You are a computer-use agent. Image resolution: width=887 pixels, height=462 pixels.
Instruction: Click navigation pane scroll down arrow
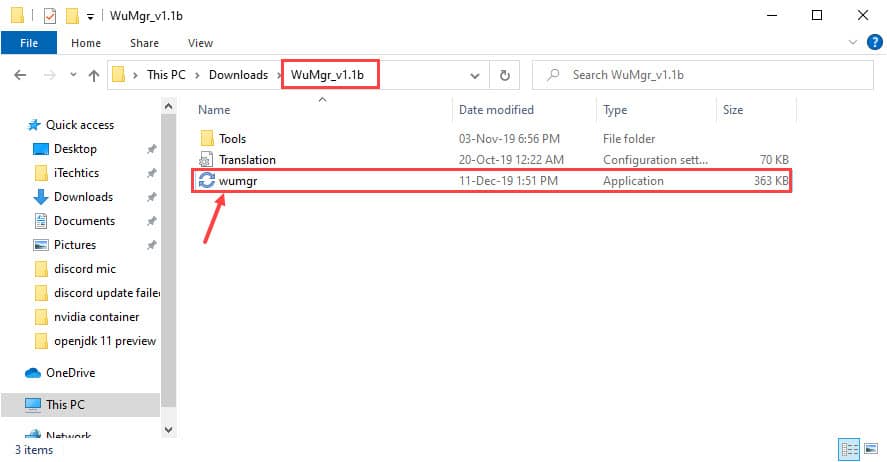click(168, 430)
